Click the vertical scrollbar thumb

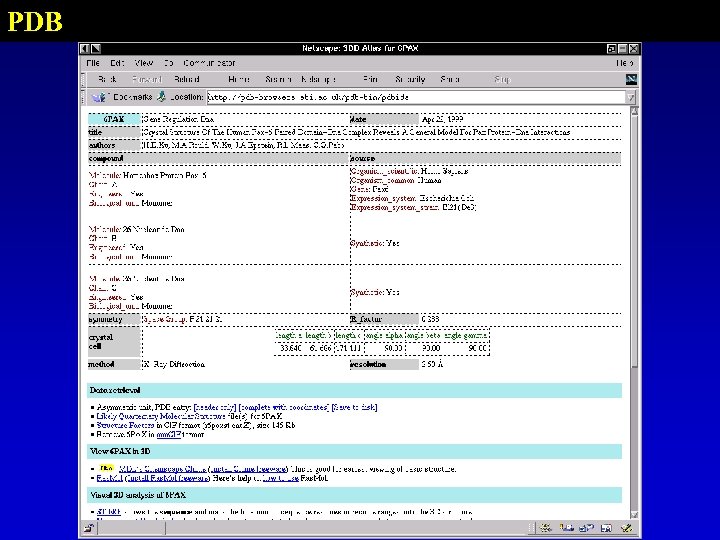pyautogui.click(x=634, y=242)
